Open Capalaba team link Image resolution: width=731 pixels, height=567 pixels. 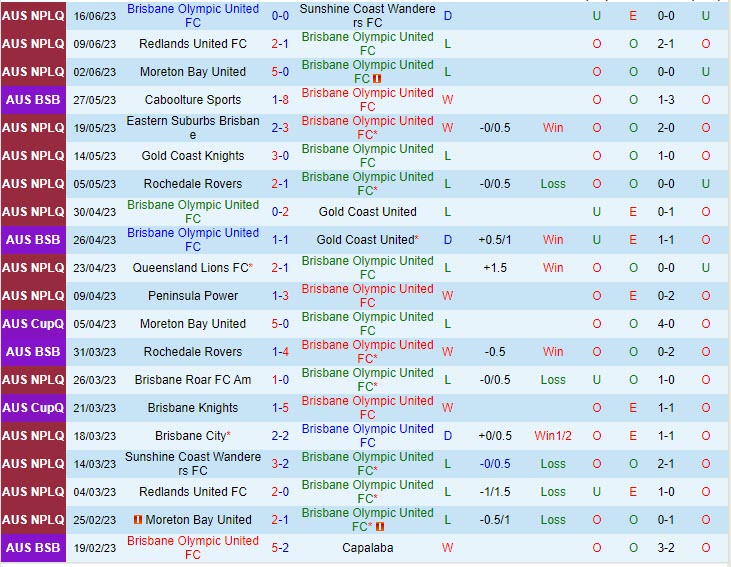pyautogui.click(x=367, y=547)
